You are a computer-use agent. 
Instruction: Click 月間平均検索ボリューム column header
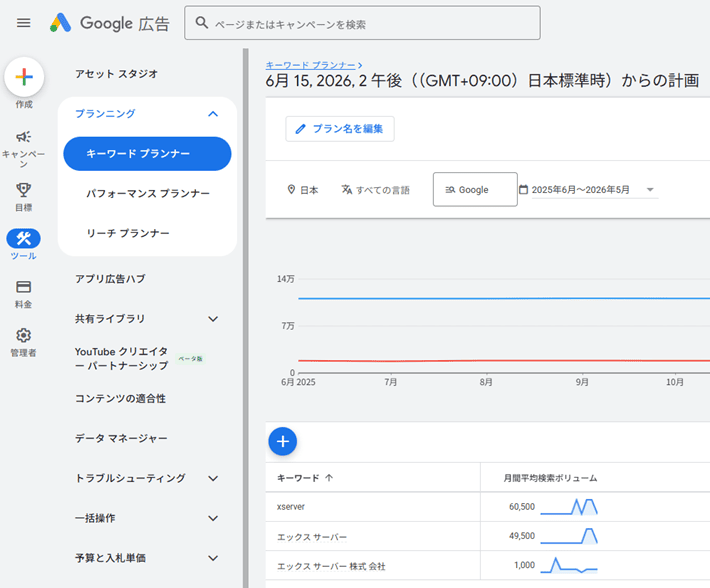point(550,478)
